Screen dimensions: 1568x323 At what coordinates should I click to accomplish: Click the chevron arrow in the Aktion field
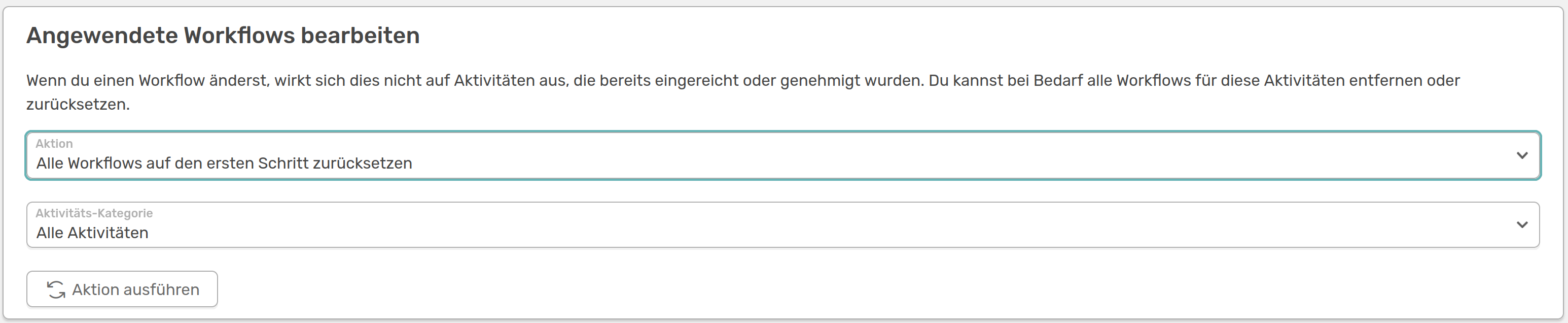click(1522, 155)
